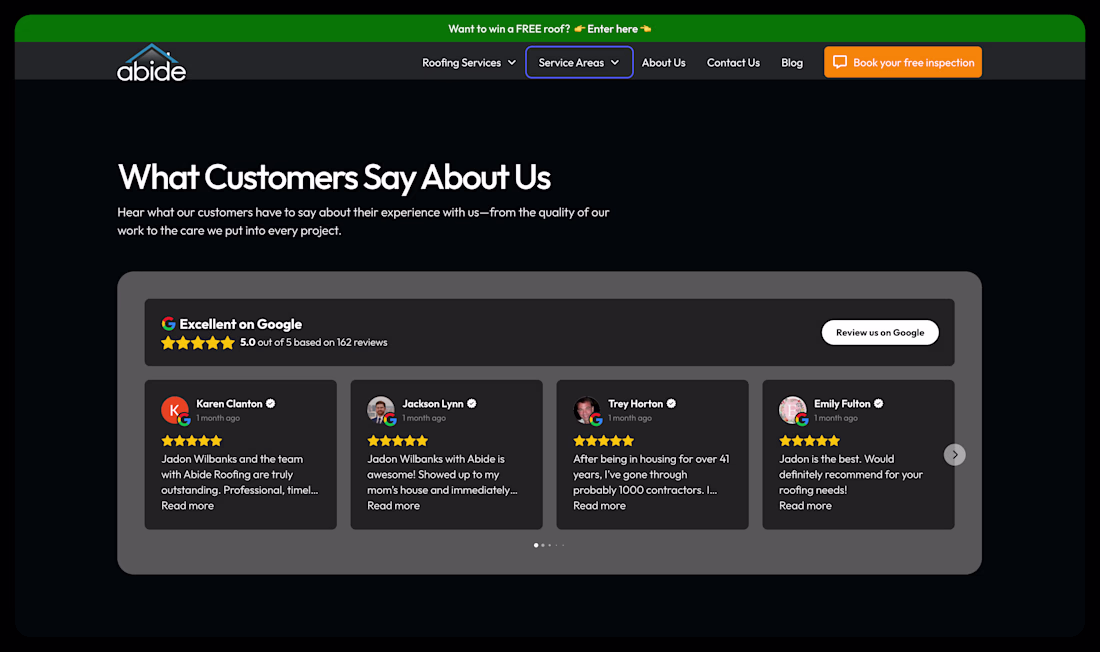This screenshot has width=1100, height=652.
Task: Open the Service Areas menu
Action: tap(579, 62)
